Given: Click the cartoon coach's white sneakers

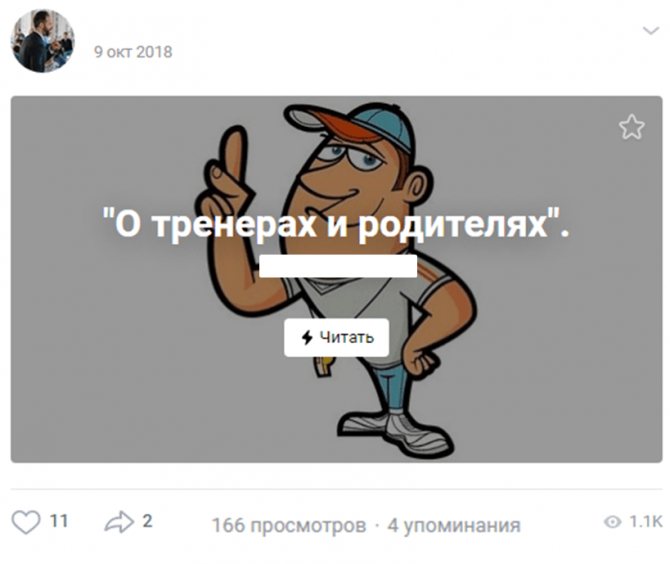Looking at the screenshot, I should pos(395,432).
